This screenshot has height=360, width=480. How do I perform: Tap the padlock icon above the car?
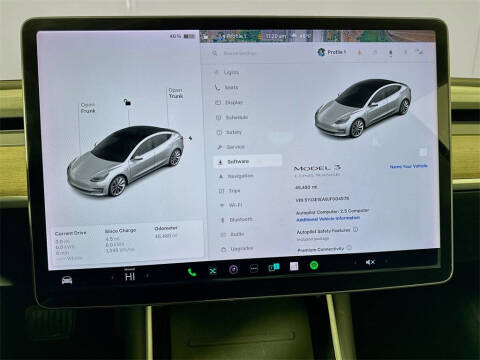click(127, 102)
